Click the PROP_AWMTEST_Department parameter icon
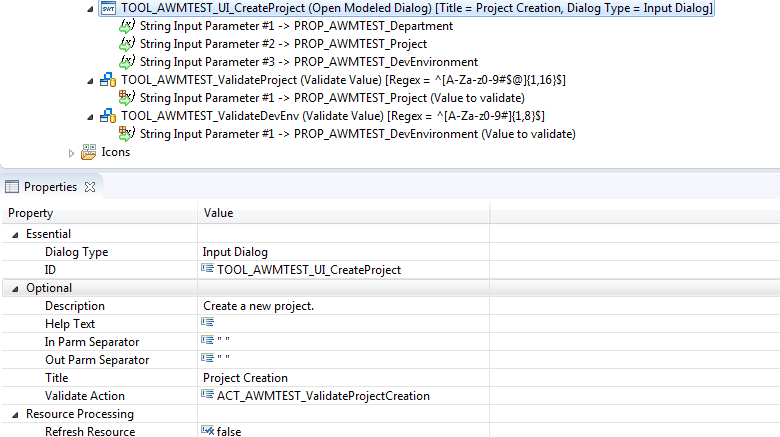Screen dimensions: 780x437 pyautogui.click(x=127, y=26)
